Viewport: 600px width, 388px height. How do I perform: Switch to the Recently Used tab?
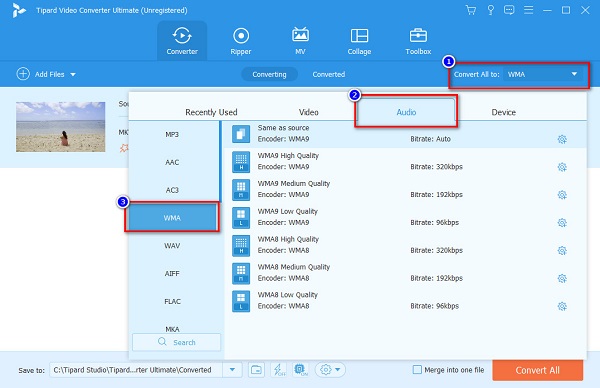tap(211, 112)
